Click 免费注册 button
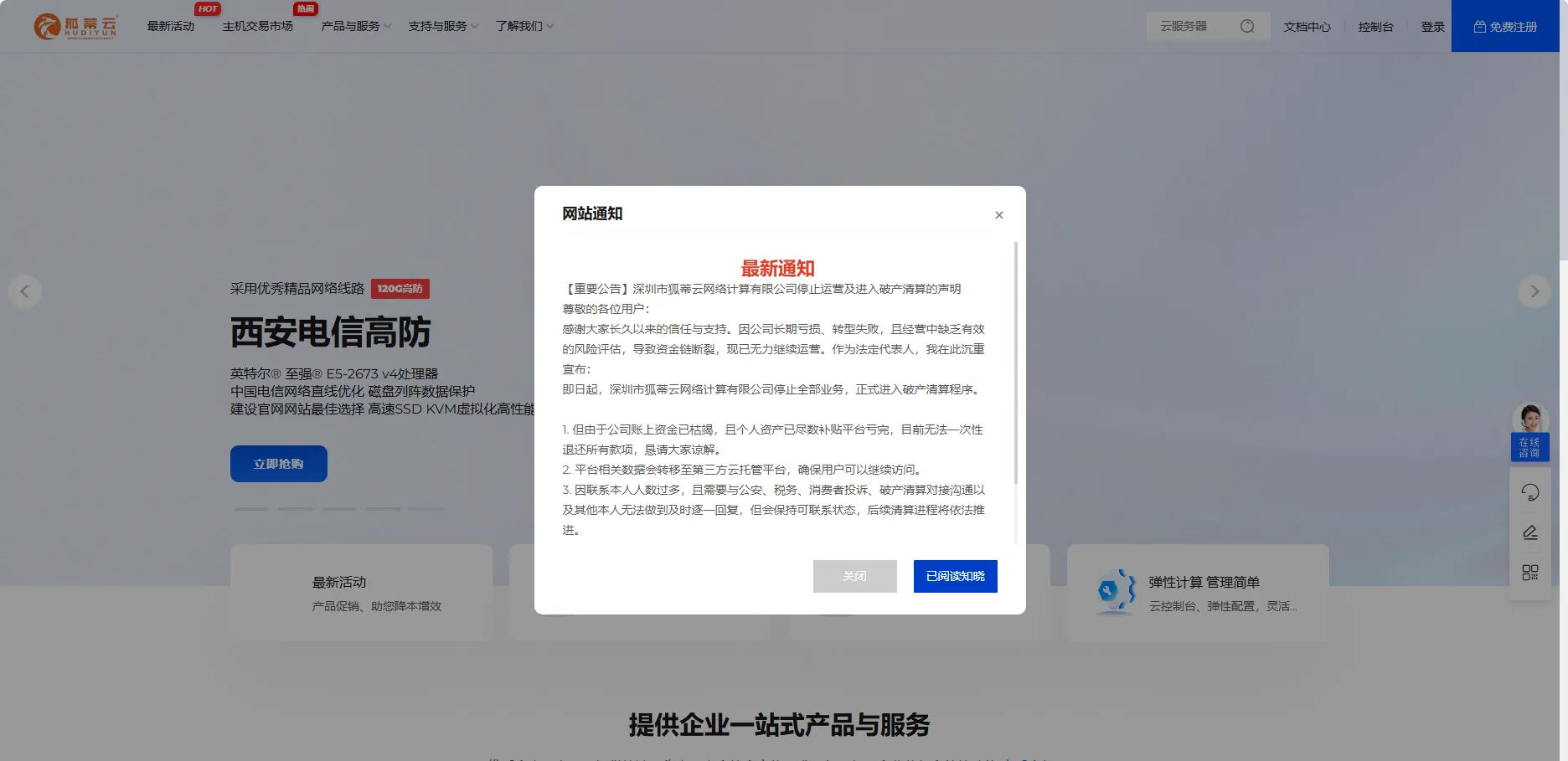The height and width of the screenshot is (761, 1568). point(1505,26)
